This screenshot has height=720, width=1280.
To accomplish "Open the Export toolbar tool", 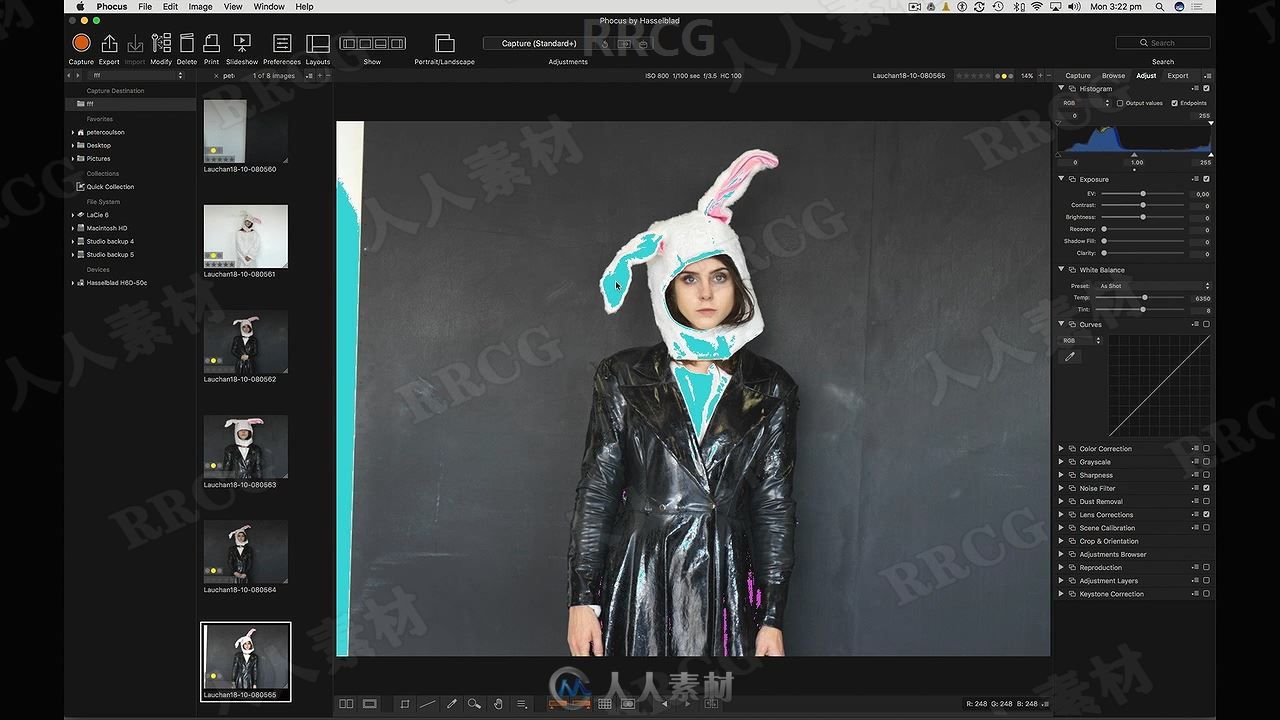I will pyautogui.click(x=109, y=43).
